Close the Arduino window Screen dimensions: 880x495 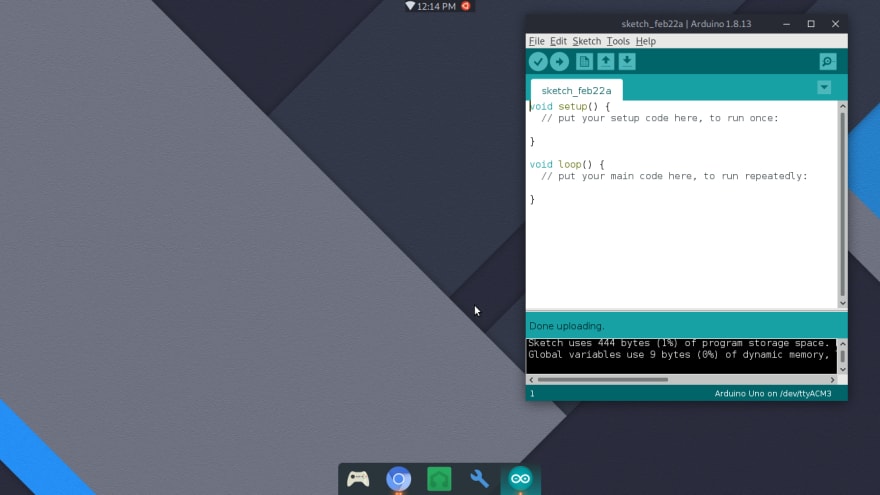click(836, 24)
